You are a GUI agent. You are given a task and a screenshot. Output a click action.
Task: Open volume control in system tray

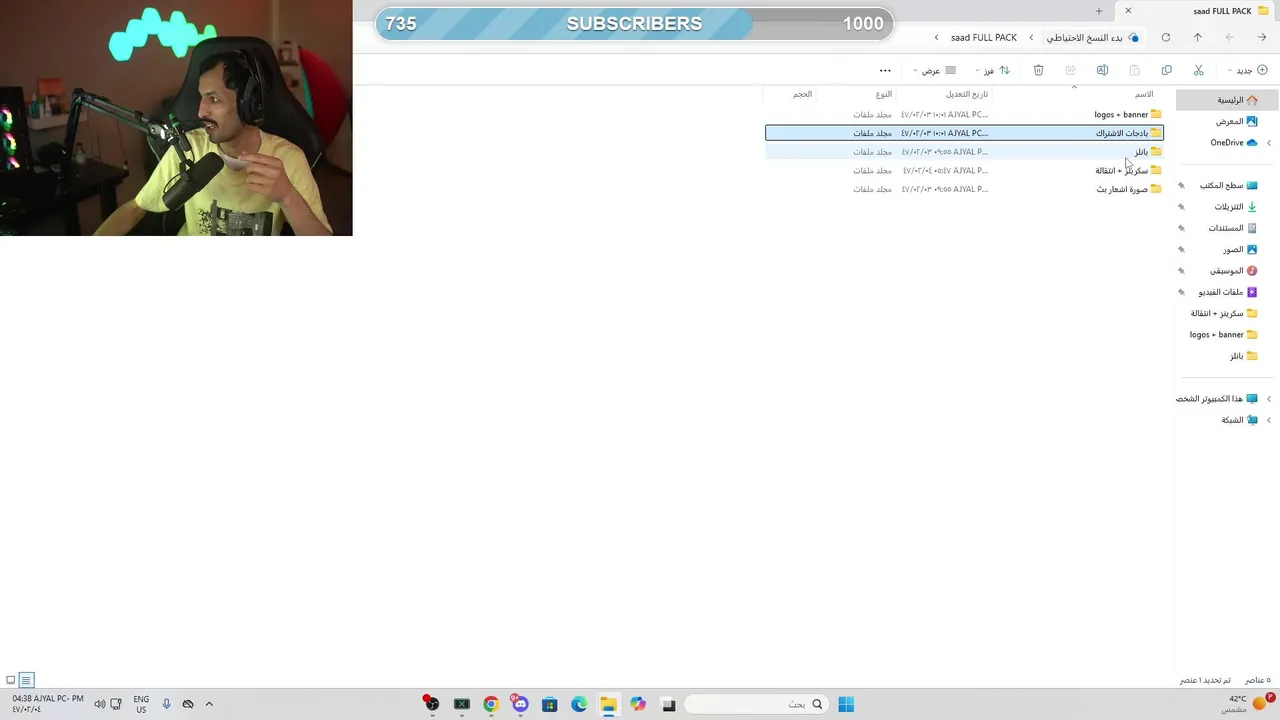coord(99,704)
